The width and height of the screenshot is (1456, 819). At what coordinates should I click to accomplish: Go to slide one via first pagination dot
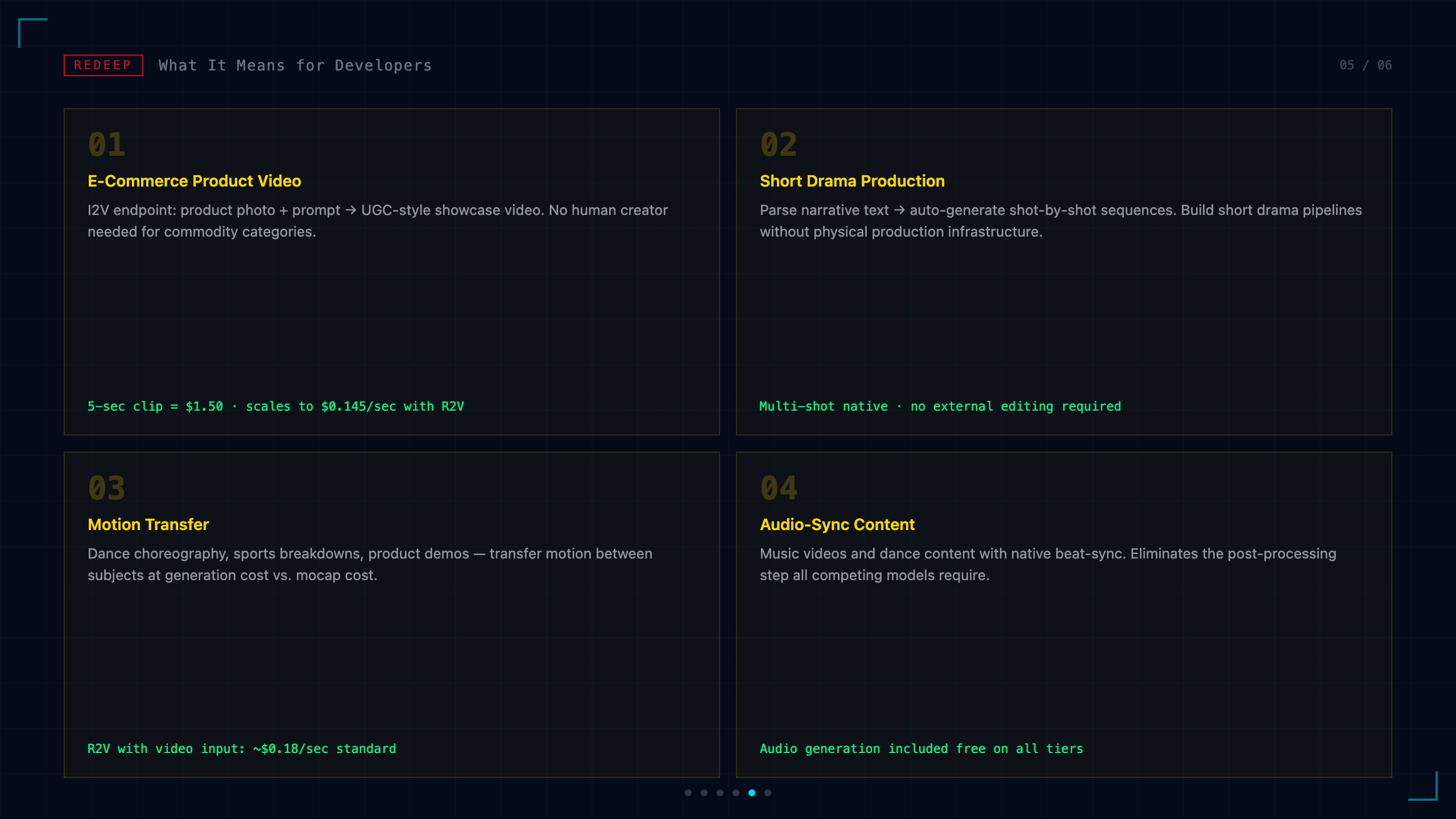(688, 793)
